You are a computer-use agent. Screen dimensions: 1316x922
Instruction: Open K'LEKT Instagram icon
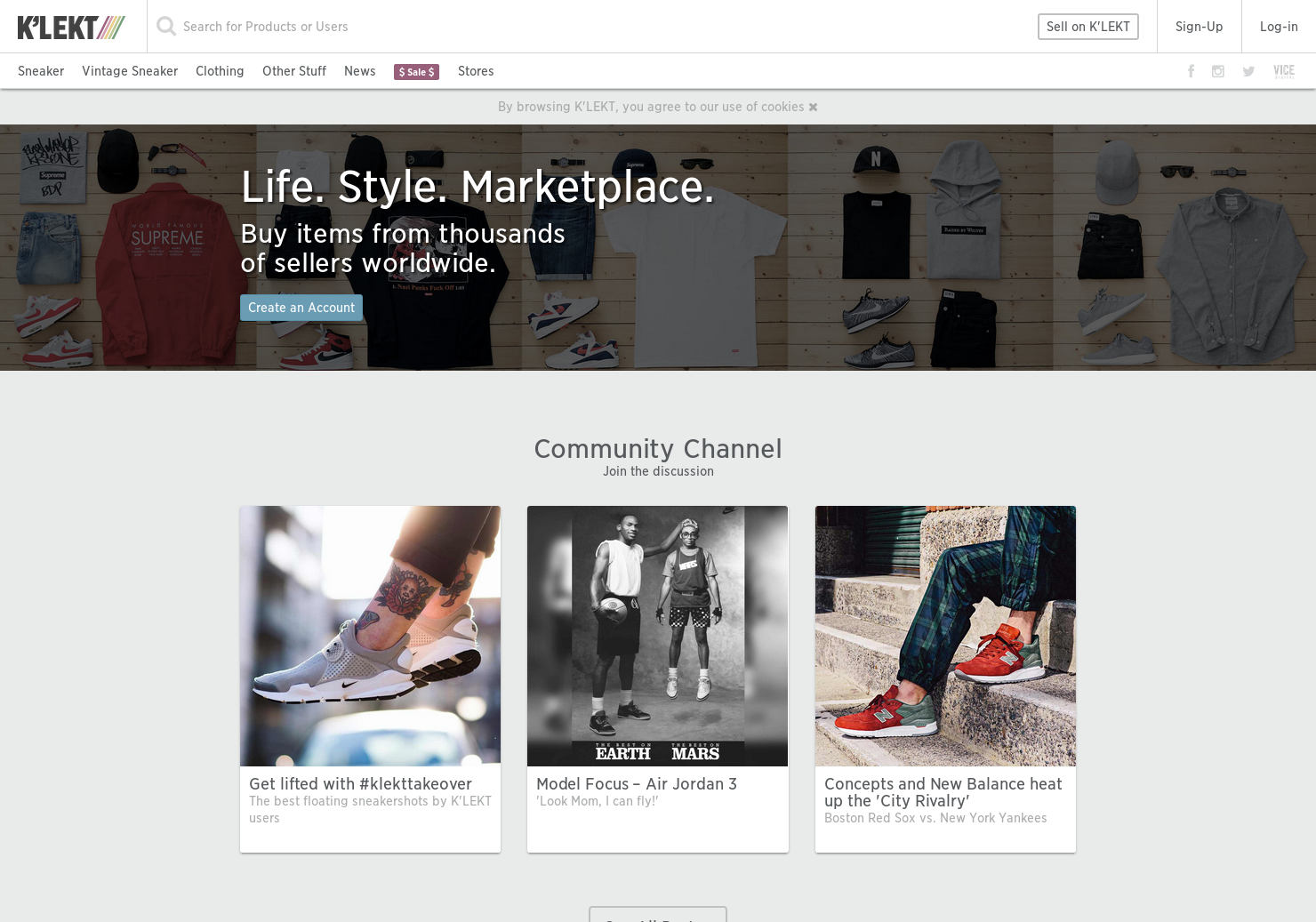click(x=1218, y=71)
